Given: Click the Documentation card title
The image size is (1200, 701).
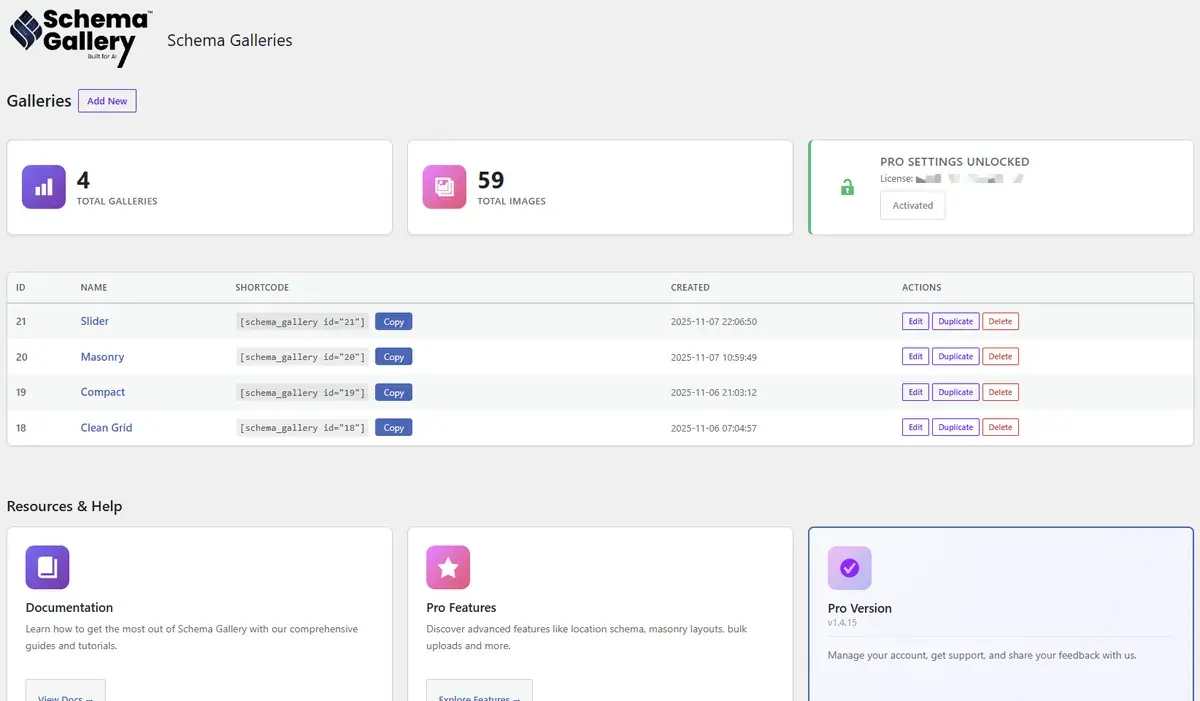Looking at the screenshot, I should coord(69,608).
